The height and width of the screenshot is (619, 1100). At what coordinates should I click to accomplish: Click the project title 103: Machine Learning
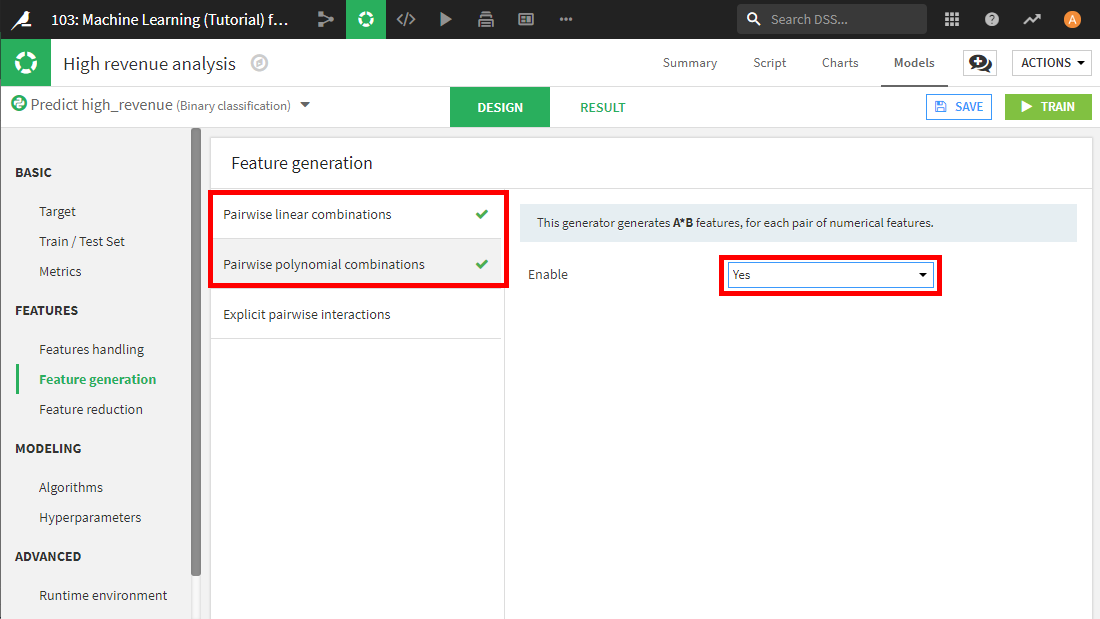point(170,20)
